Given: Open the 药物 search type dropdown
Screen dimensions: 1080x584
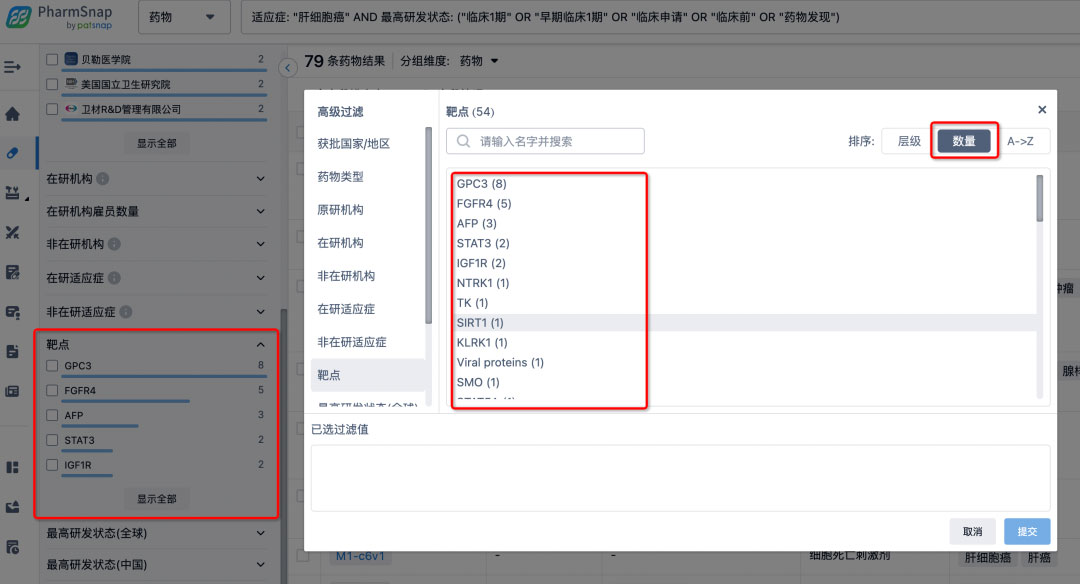Looking at the screenshot, I should [181, 17].
